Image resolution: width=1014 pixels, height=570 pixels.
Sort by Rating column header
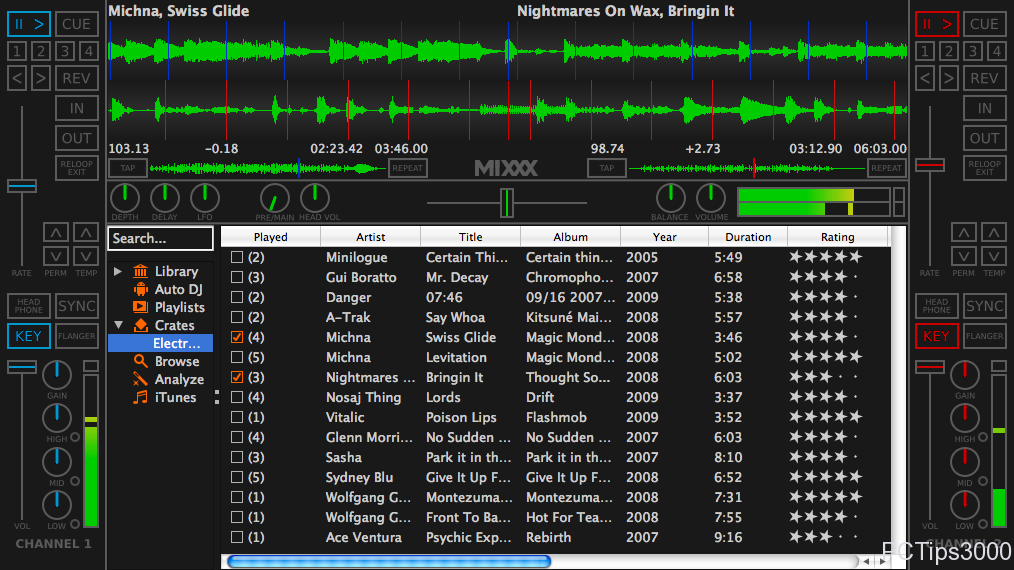(837, 237)
